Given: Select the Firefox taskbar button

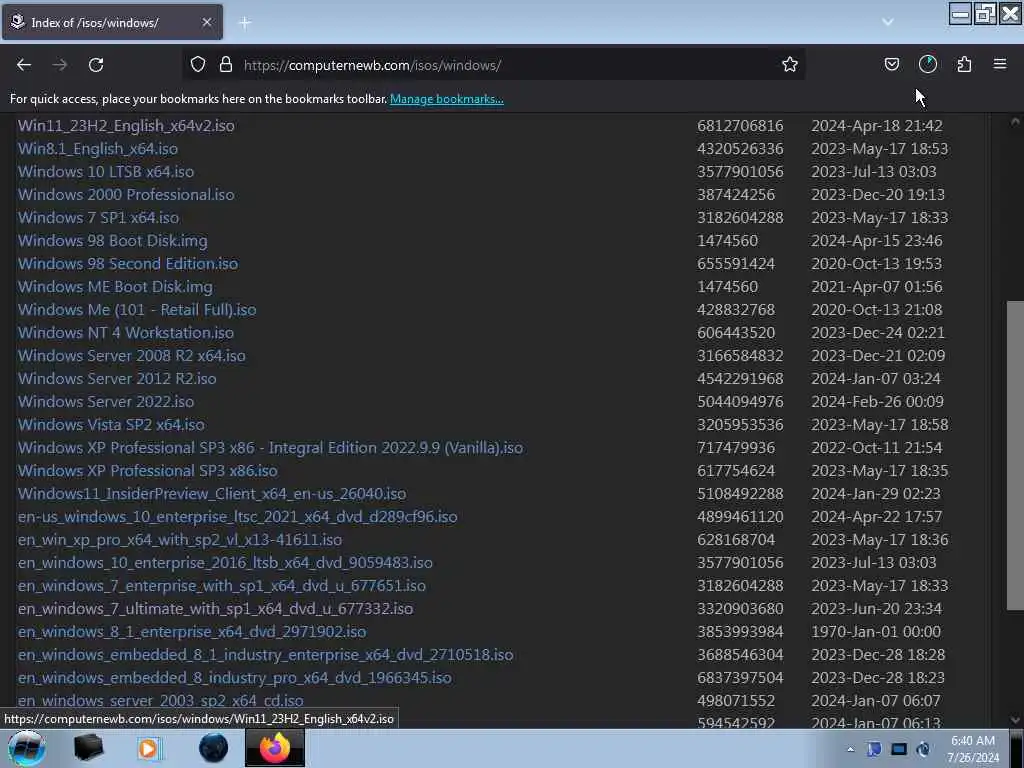Looking at the screenshot, I should coord(274,748).
